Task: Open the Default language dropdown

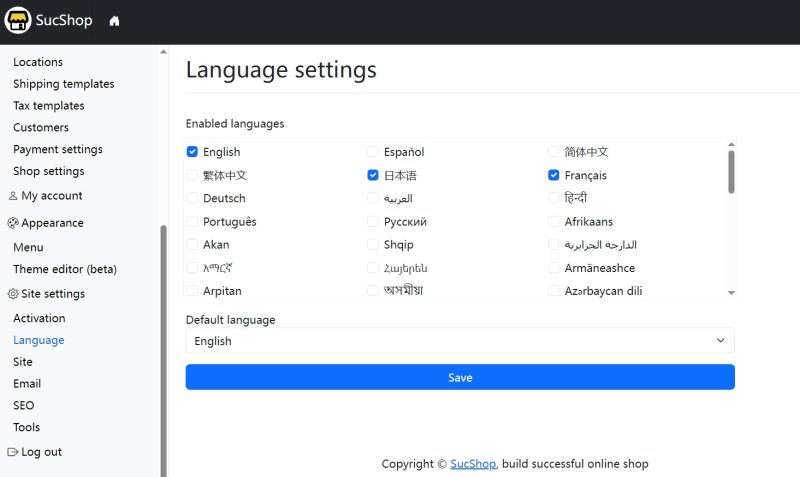Action: coord(460,341)
